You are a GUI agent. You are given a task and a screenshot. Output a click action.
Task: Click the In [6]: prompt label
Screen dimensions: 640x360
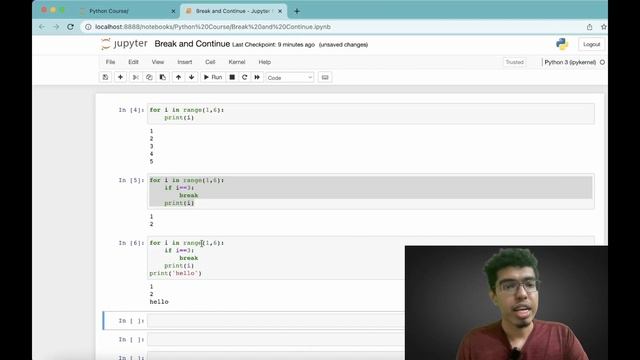point(131,243)
